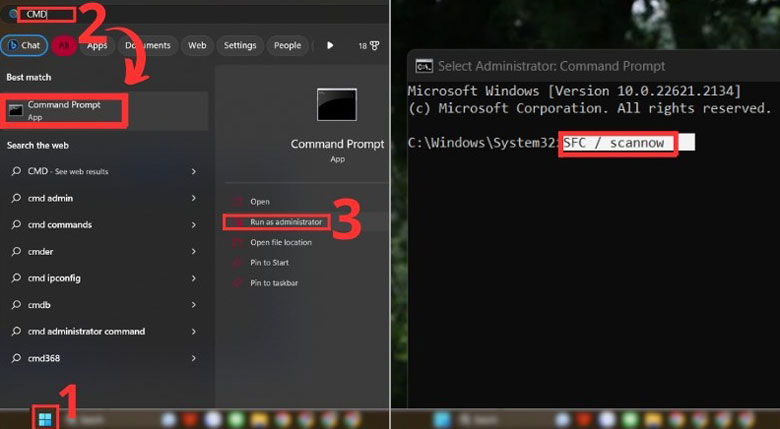Switch to the People filter tab

[x=288, y=45]
